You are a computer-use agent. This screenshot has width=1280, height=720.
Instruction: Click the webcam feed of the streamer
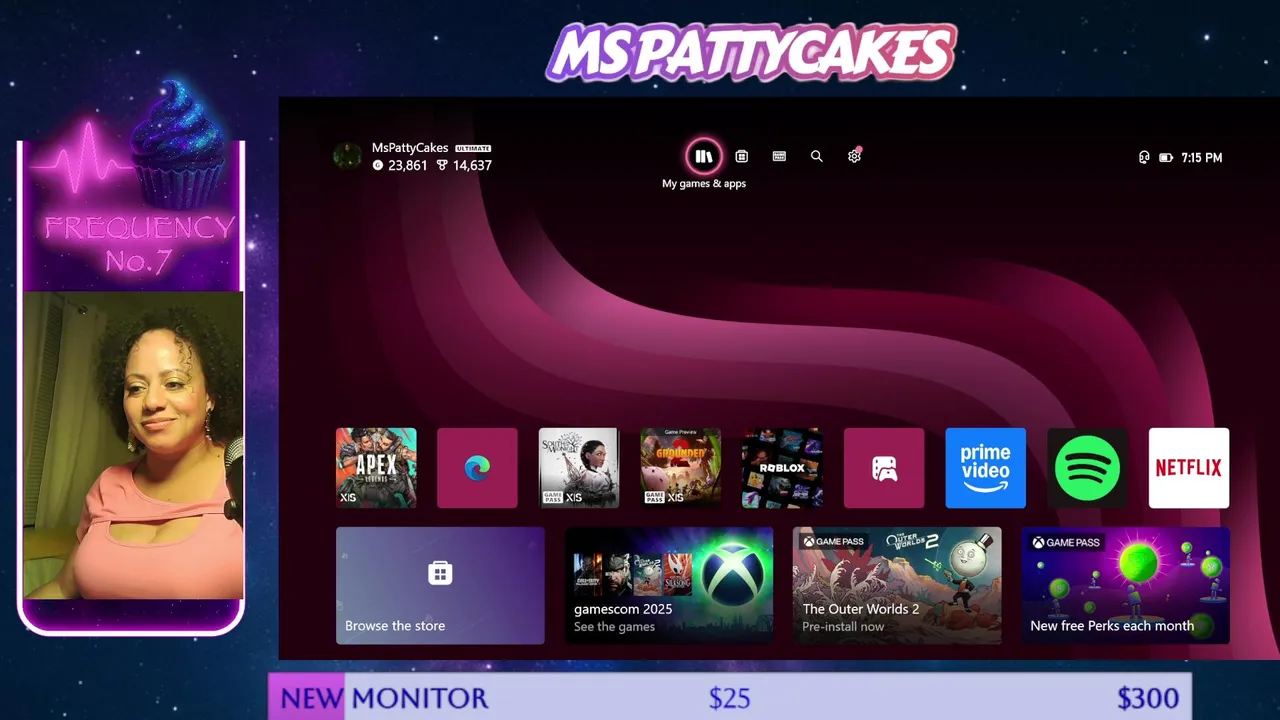[x=133, y=445]
